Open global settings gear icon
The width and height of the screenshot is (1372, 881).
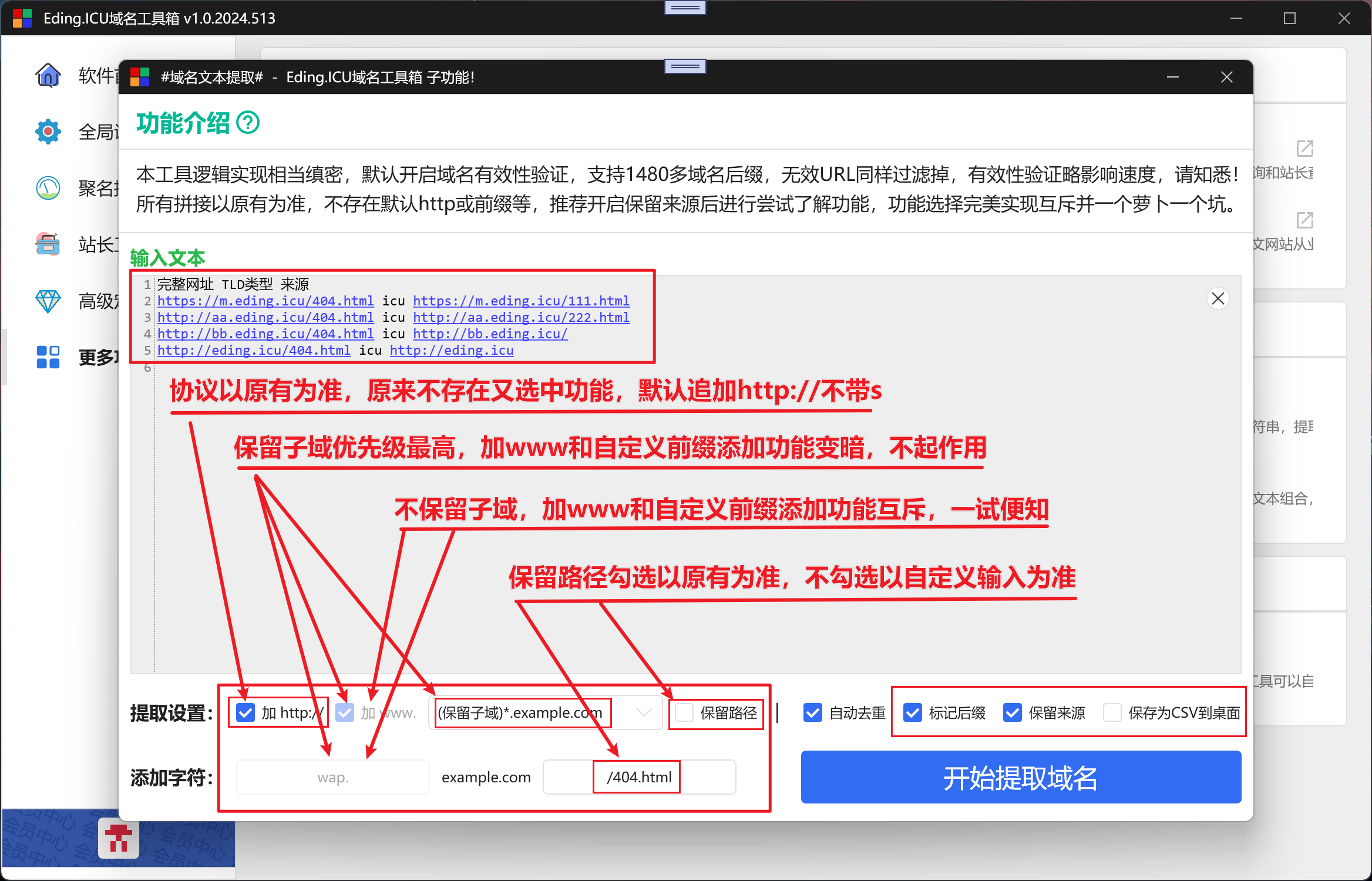click(x=48, y=132)
